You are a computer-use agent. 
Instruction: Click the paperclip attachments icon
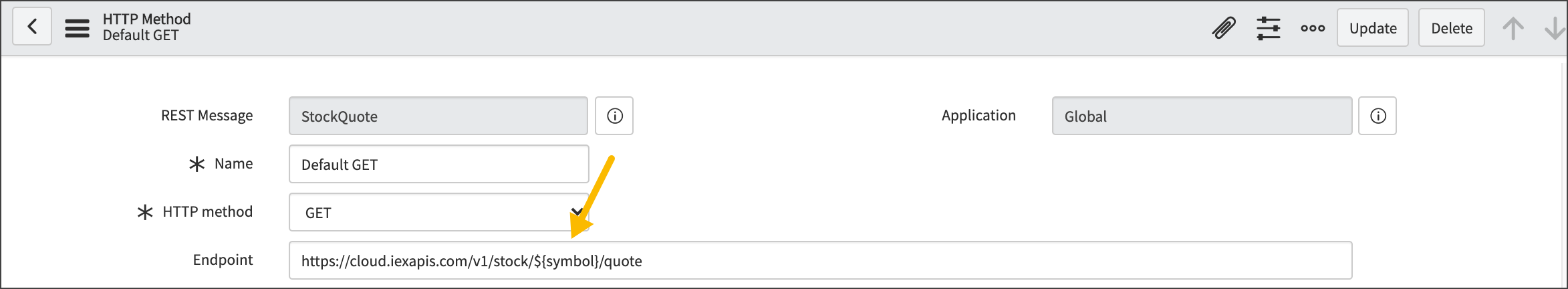point(1224,28)
